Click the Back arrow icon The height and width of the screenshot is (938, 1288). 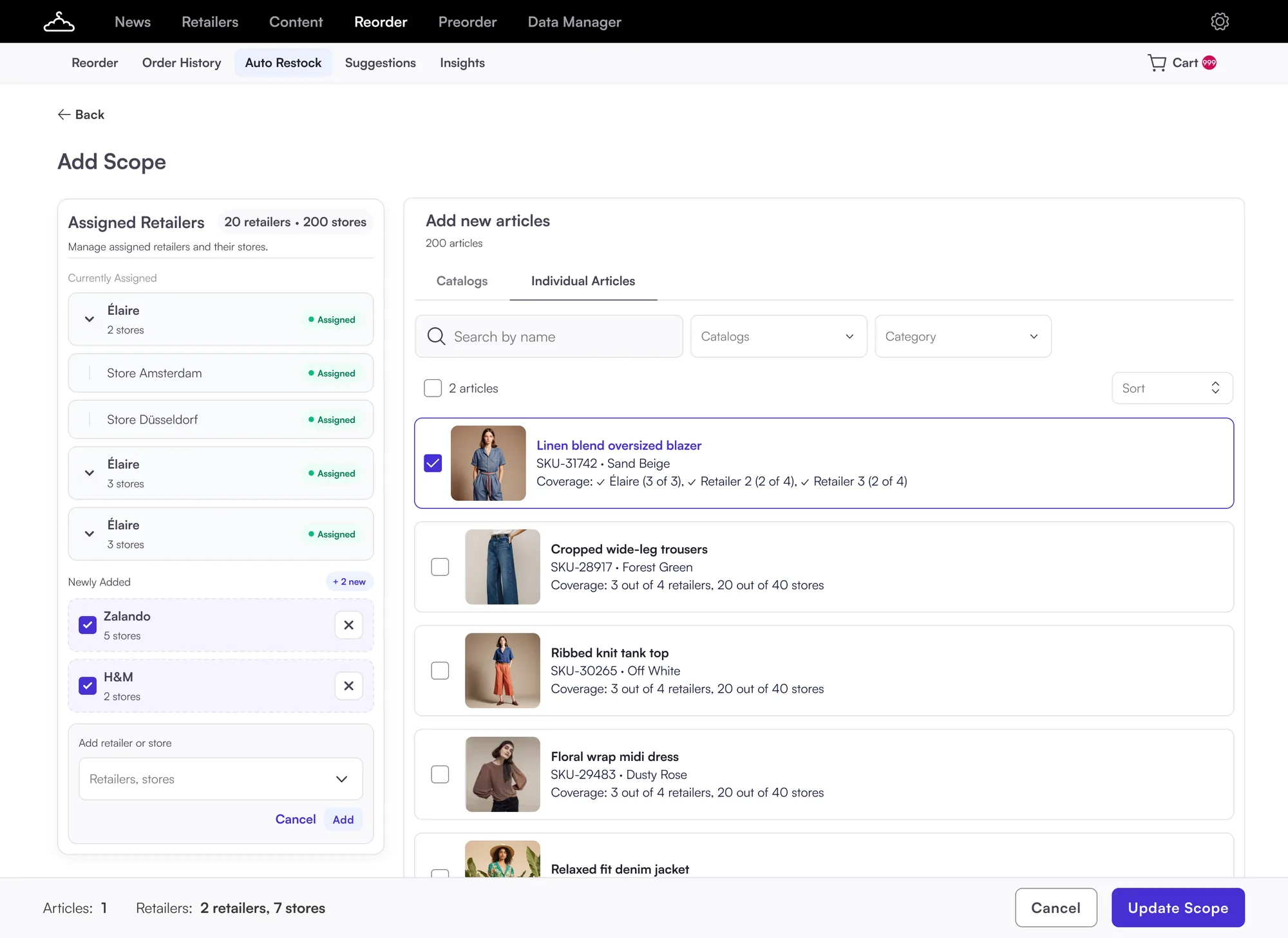point(64,115)
